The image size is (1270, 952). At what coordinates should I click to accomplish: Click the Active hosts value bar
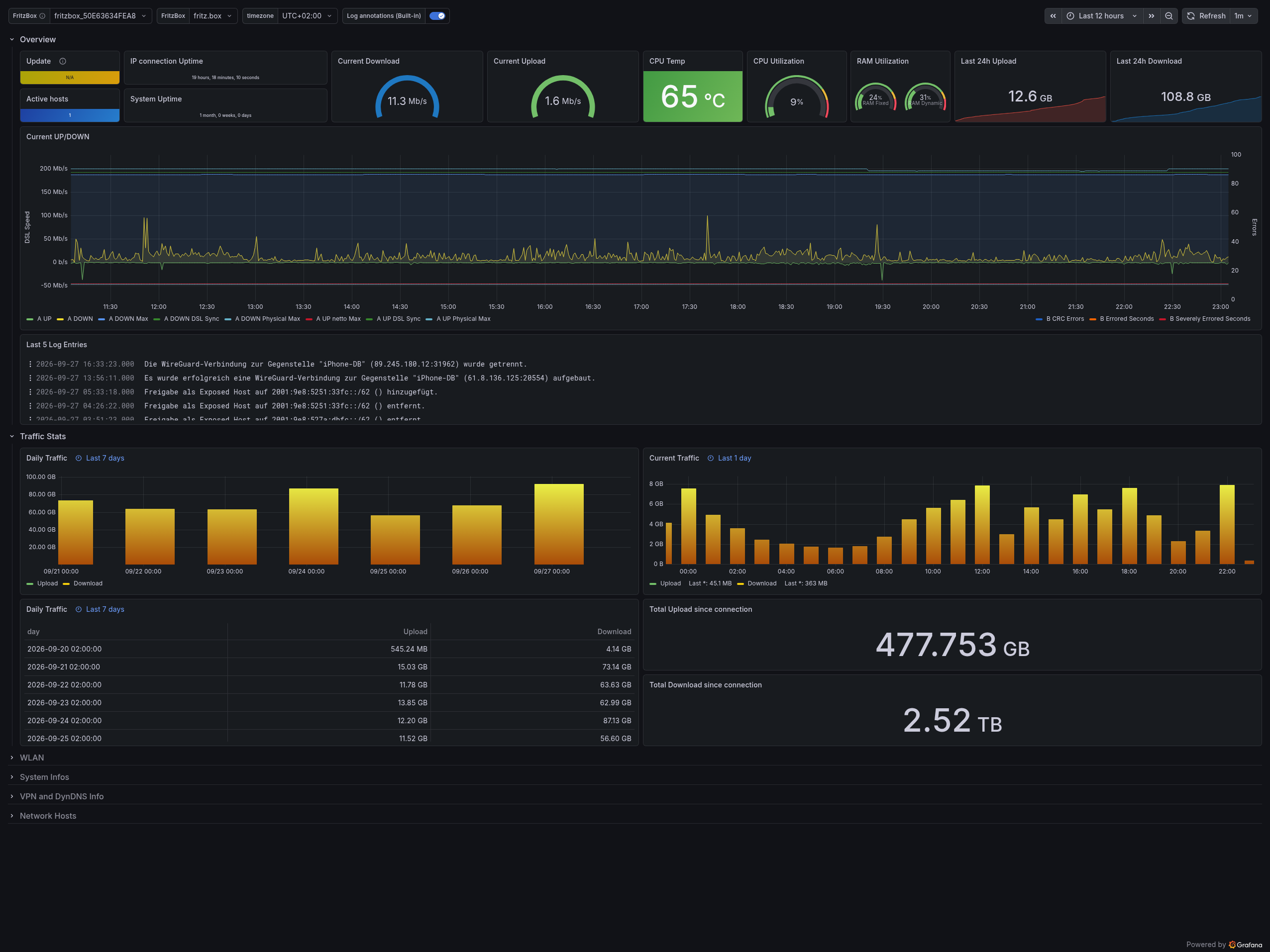click(70, 115)
